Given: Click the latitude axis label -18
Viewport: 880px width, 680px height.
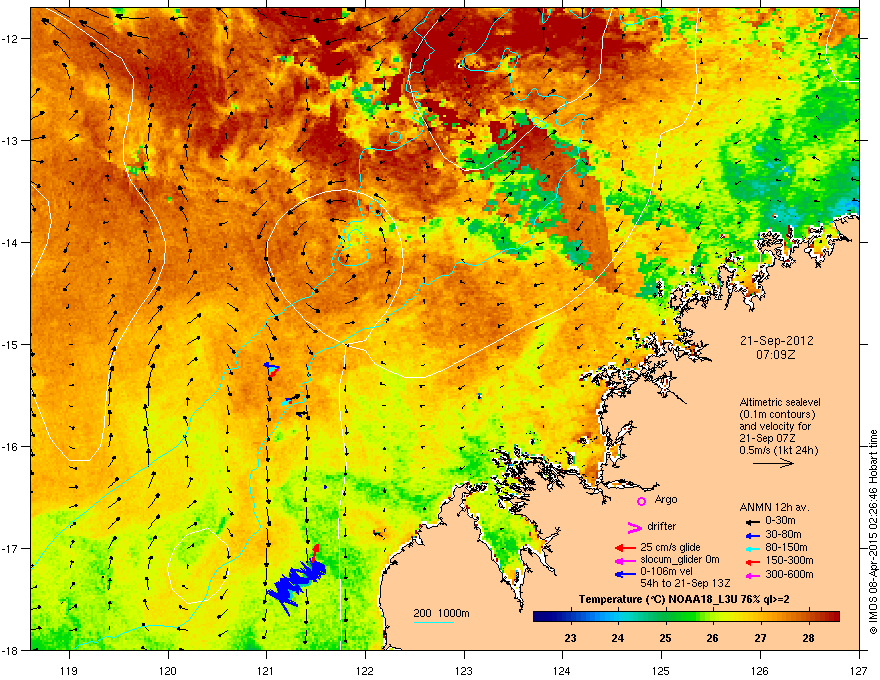Looking at the screenshot, I should pyautogui.click(x=11, y=650).
